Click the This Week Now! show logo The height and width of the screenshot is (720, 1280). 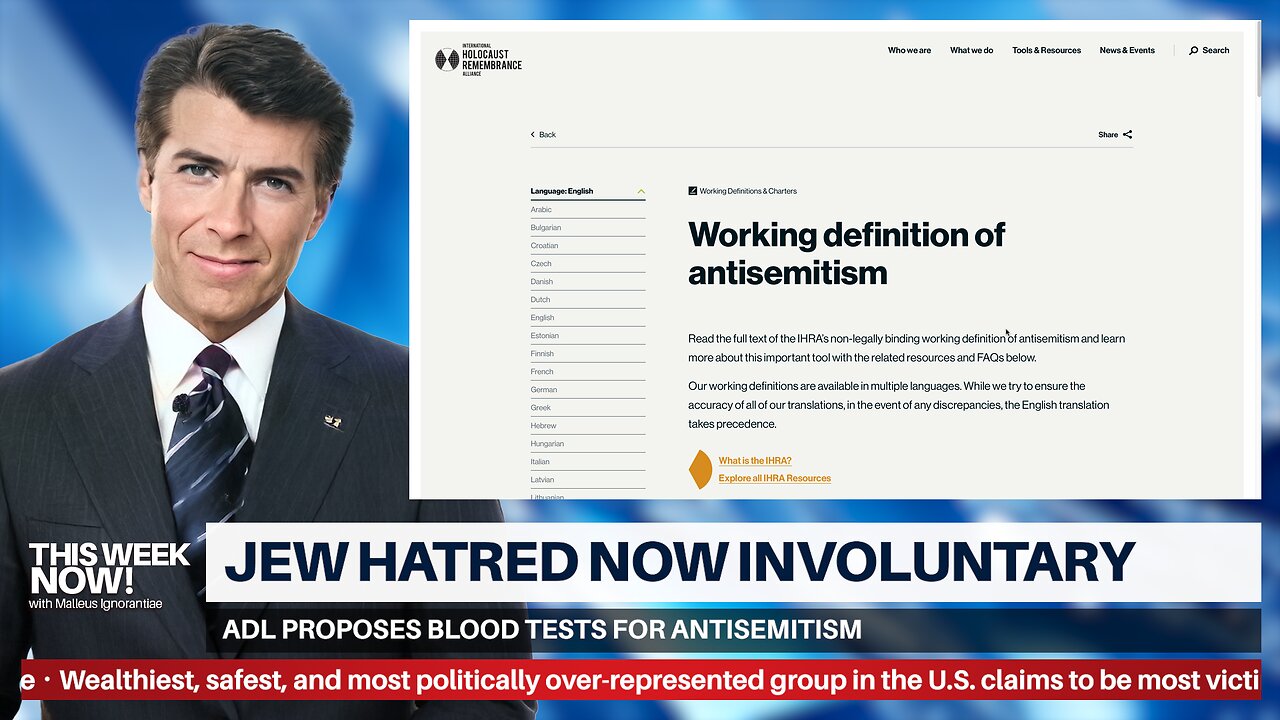(x=108, y=576)
